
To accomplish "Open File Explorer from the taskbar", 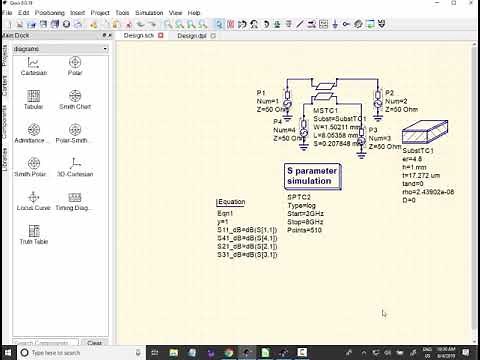I will (x=174, y=353).
